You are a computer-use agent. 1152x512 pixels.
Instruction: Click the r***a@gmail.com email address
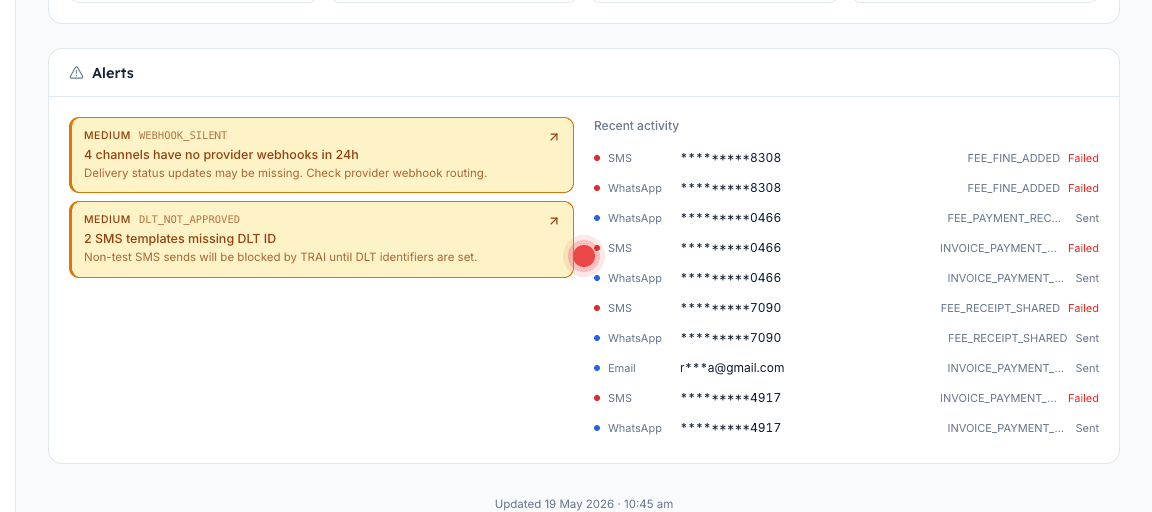pos(732,368)
